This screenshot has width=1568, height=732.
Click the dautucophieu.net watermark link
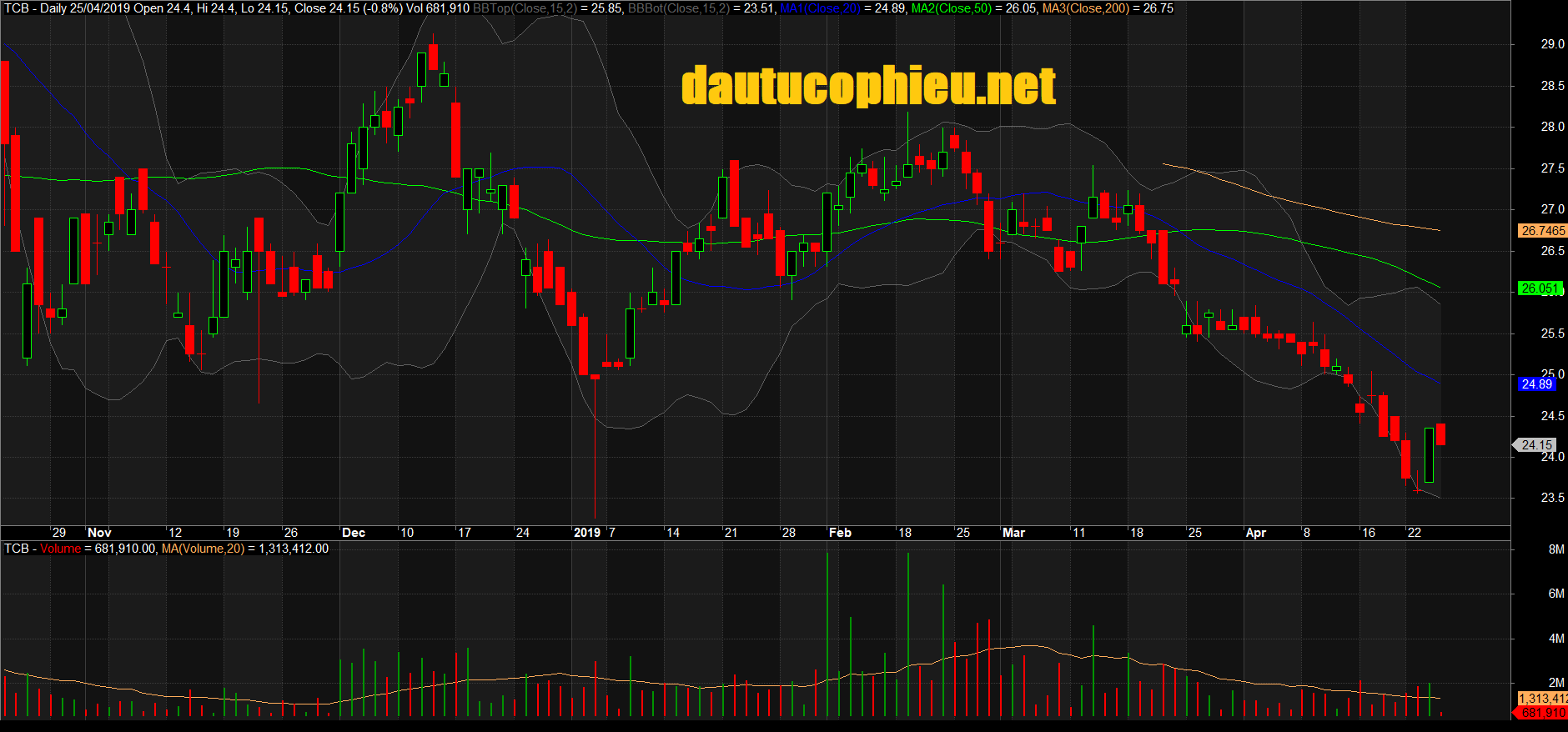click(x=868, y=87)
